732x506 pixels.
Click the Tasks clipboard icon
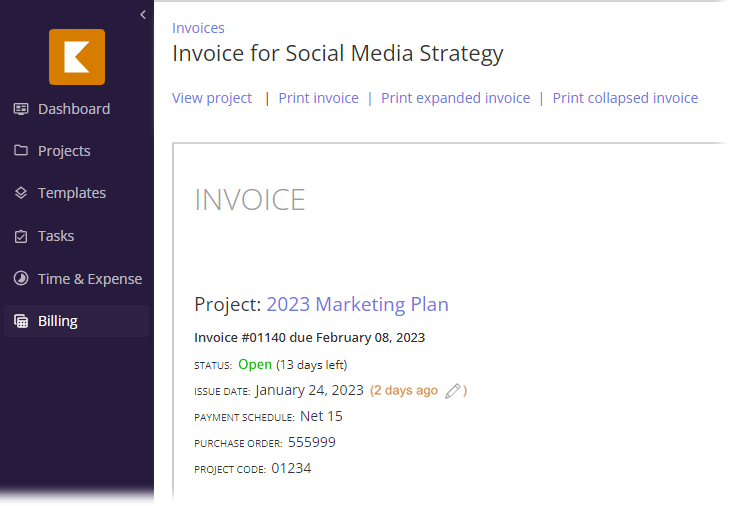(21, 236)
